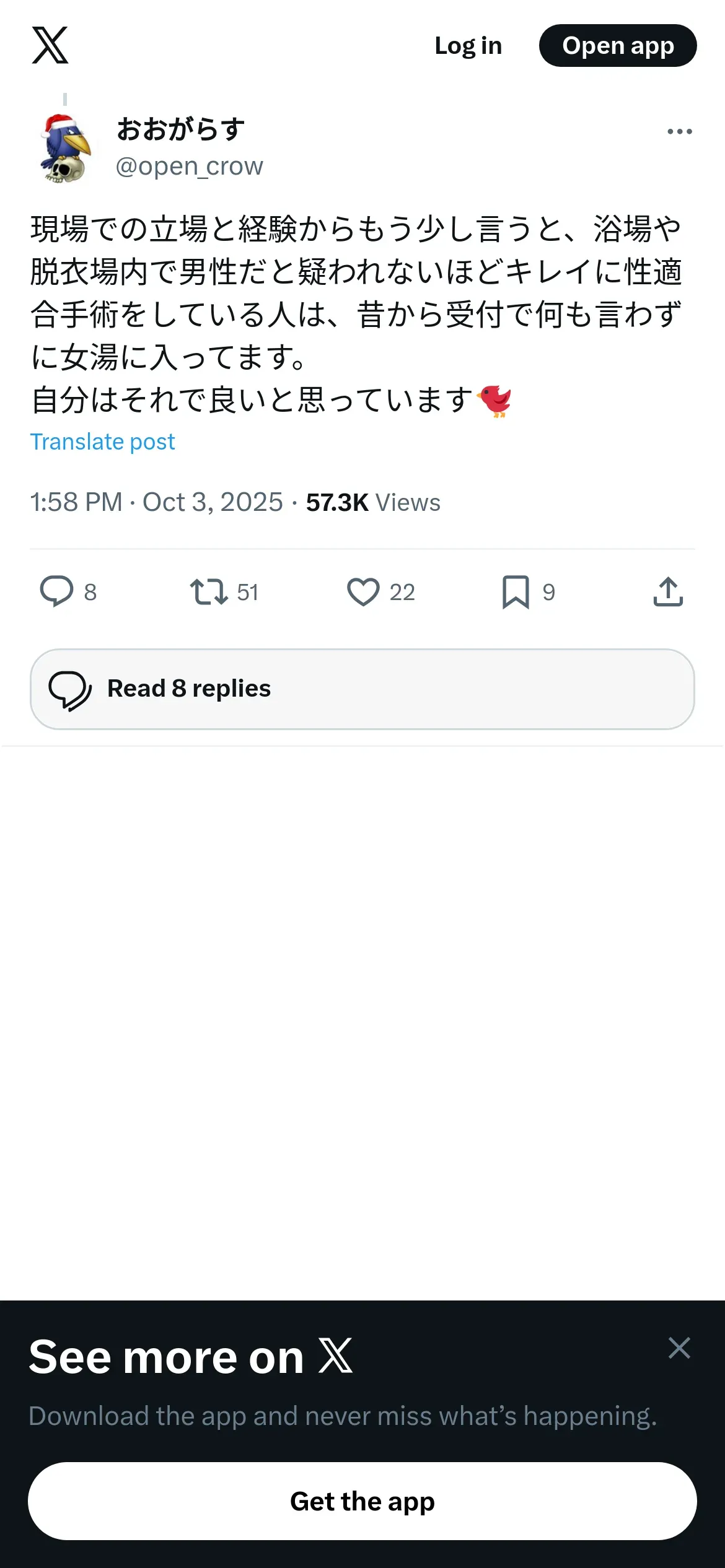
Task: Click the repost count 51
Action: coord(248,593)
